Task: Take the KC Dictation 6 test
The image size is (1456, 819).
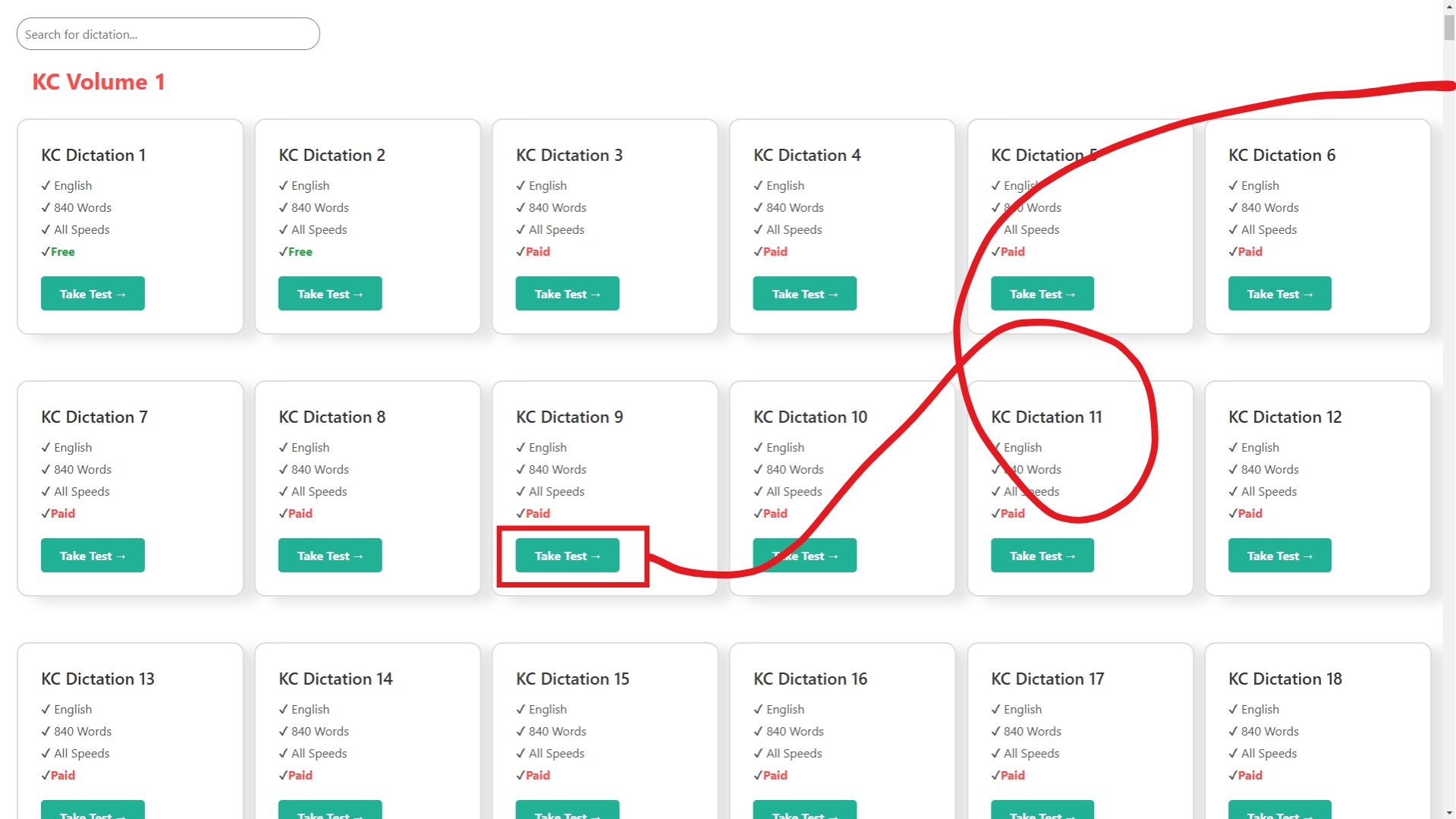Action: [x=1279, y=293]
